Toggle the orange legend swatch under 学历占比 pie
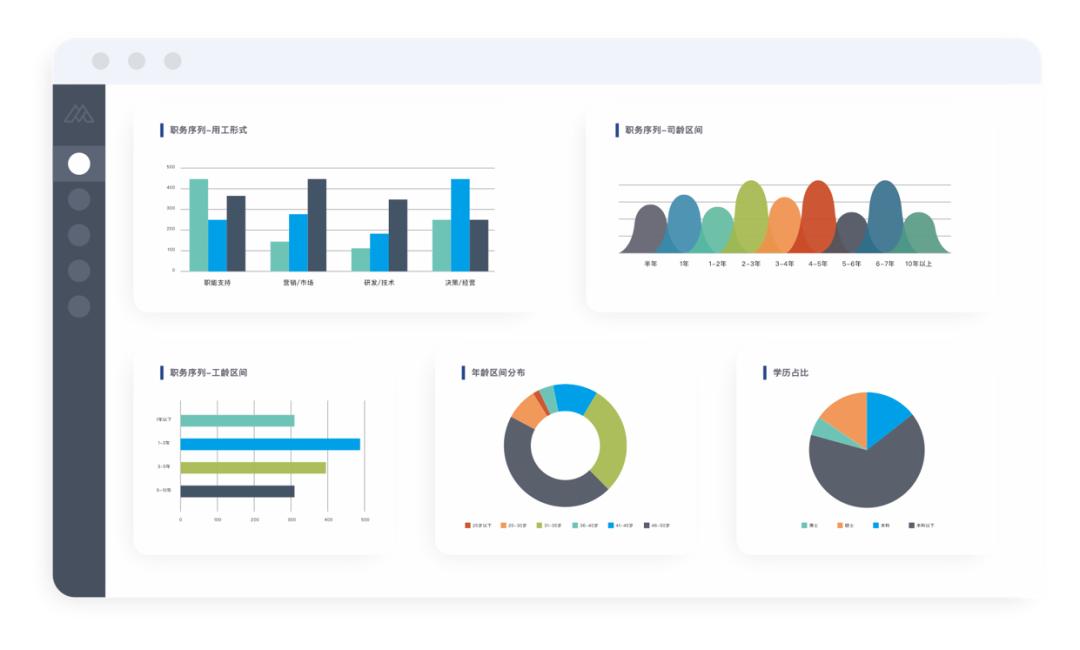 coord(840,525)
